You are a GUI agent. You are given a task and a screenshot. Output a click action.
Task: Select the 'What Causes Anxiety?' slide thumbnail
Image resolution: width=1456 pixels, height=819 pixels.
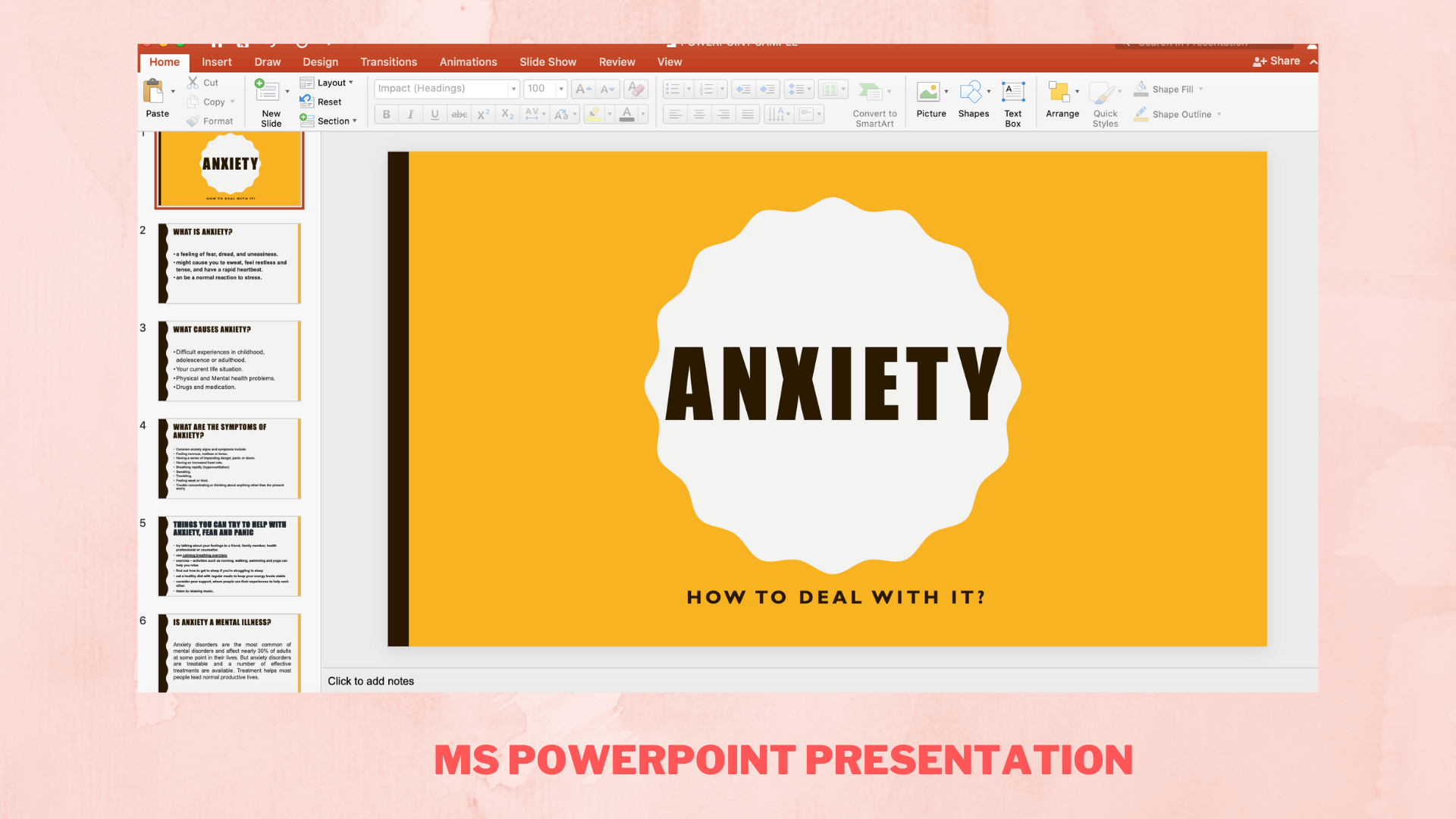[x=230, y=361]
